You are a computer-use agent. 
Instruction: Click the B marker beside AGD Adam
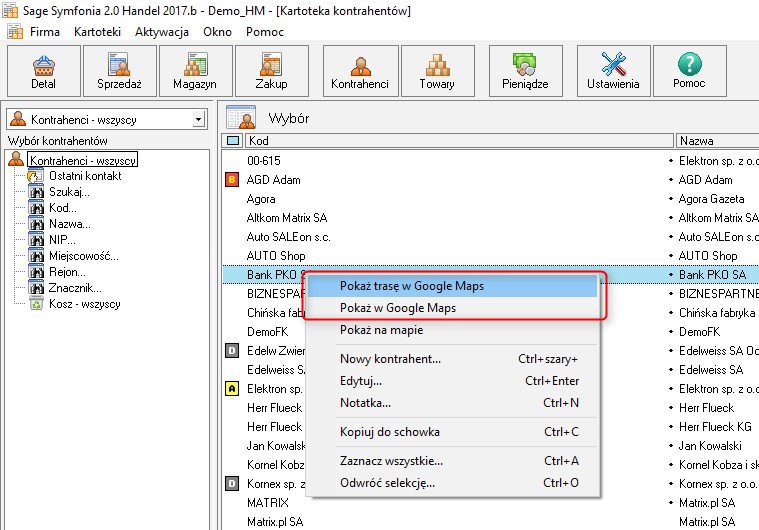coord(232,180)
